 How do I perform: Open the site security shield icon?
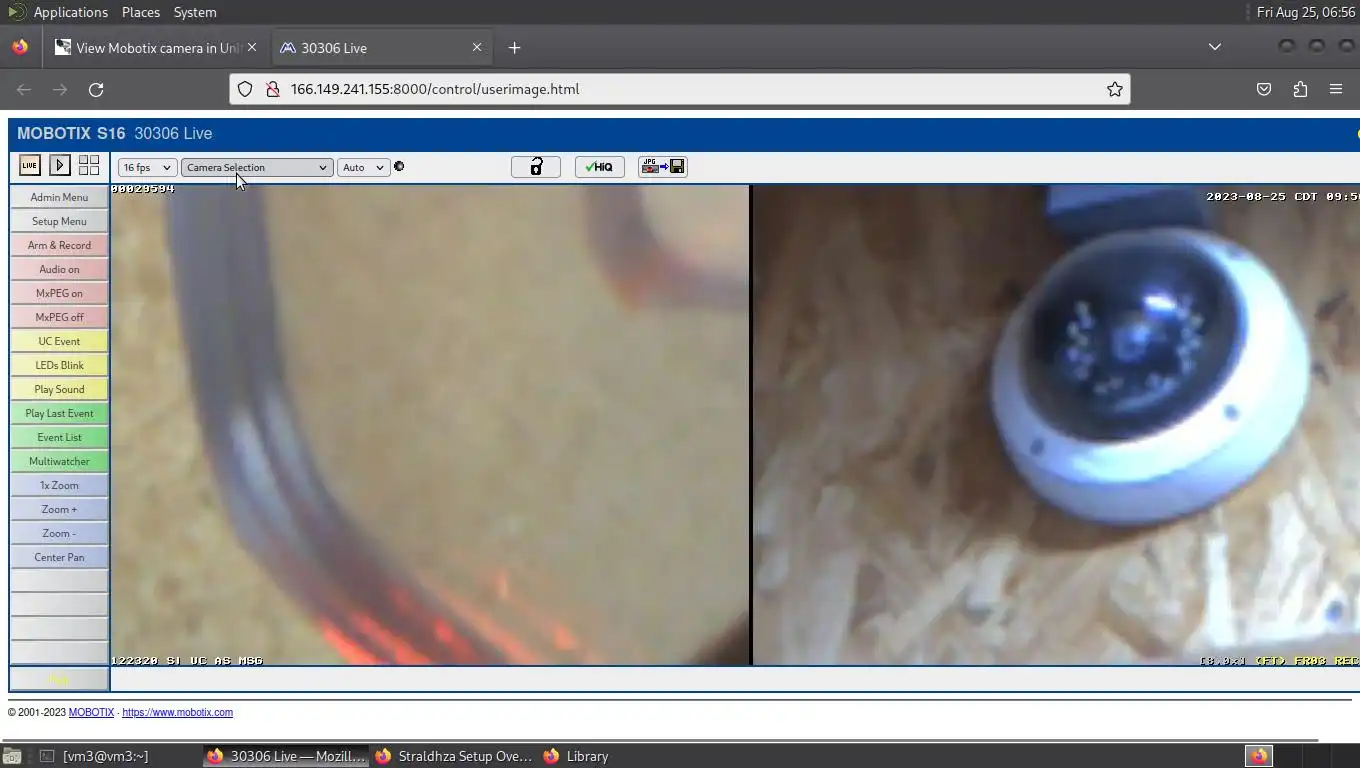245,89
